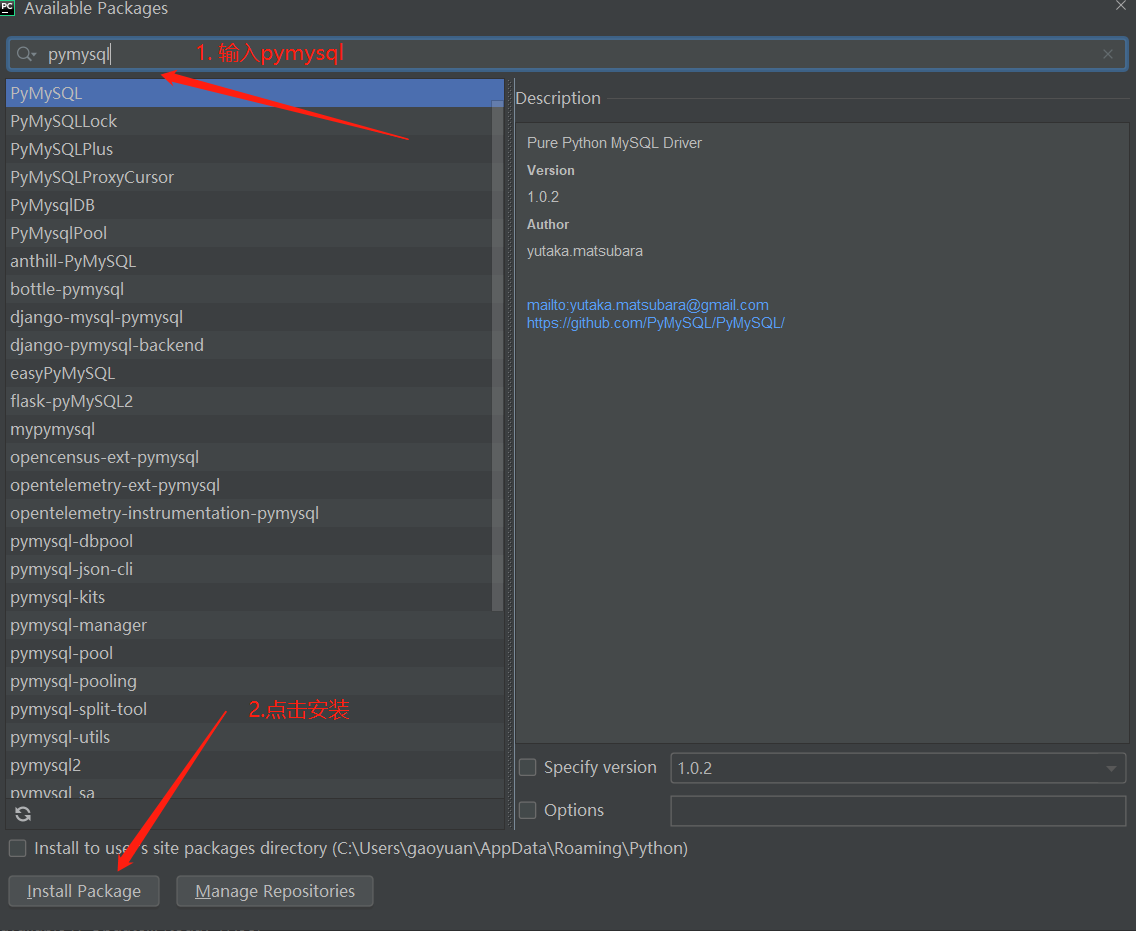
Task: Toggle install to user's site packages checkbox
Action: pyautogui.click(x=17, y=848)
